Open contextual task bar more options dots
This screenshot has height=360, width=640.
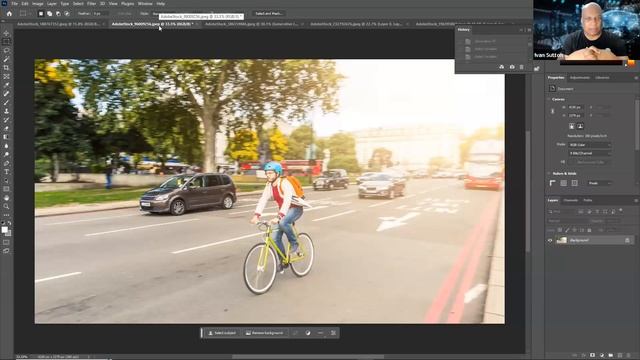click(320, 333)
